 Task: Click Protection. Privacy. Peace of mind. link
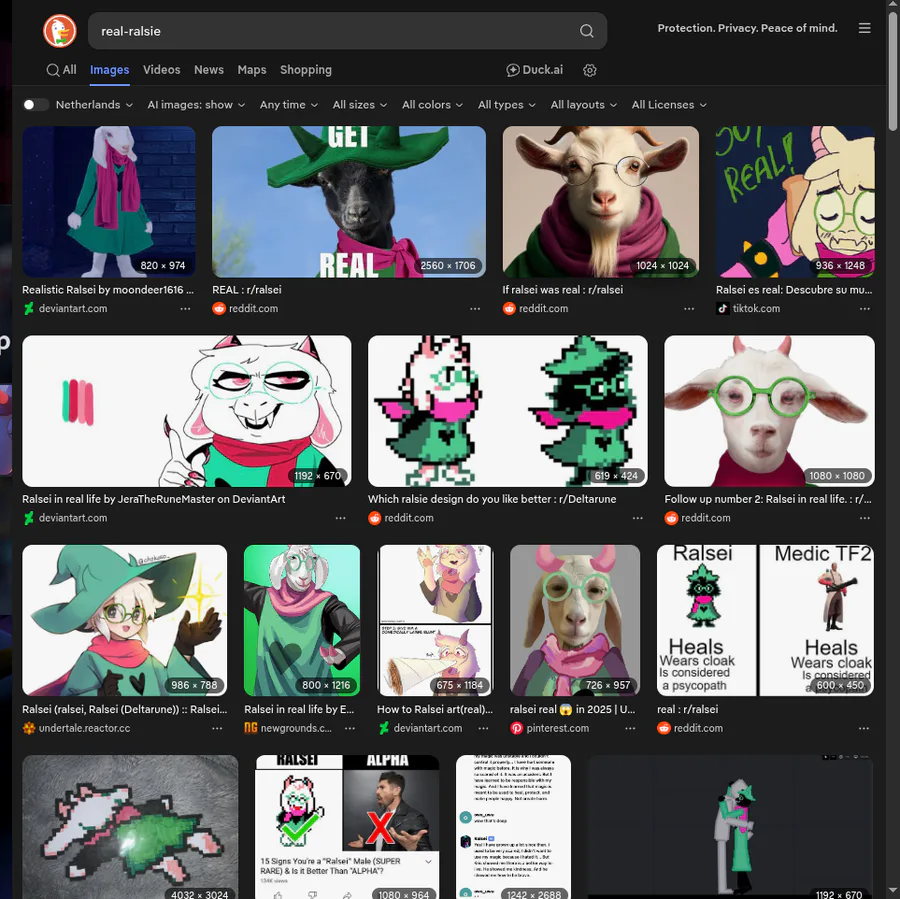(x=747, y=28)
